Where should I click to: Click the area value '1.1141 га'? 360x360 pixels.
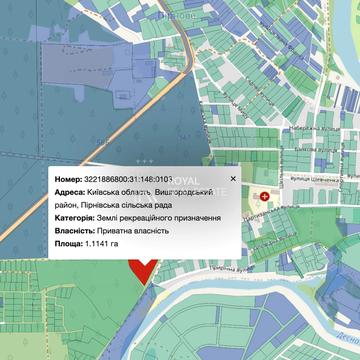(101, 244)
